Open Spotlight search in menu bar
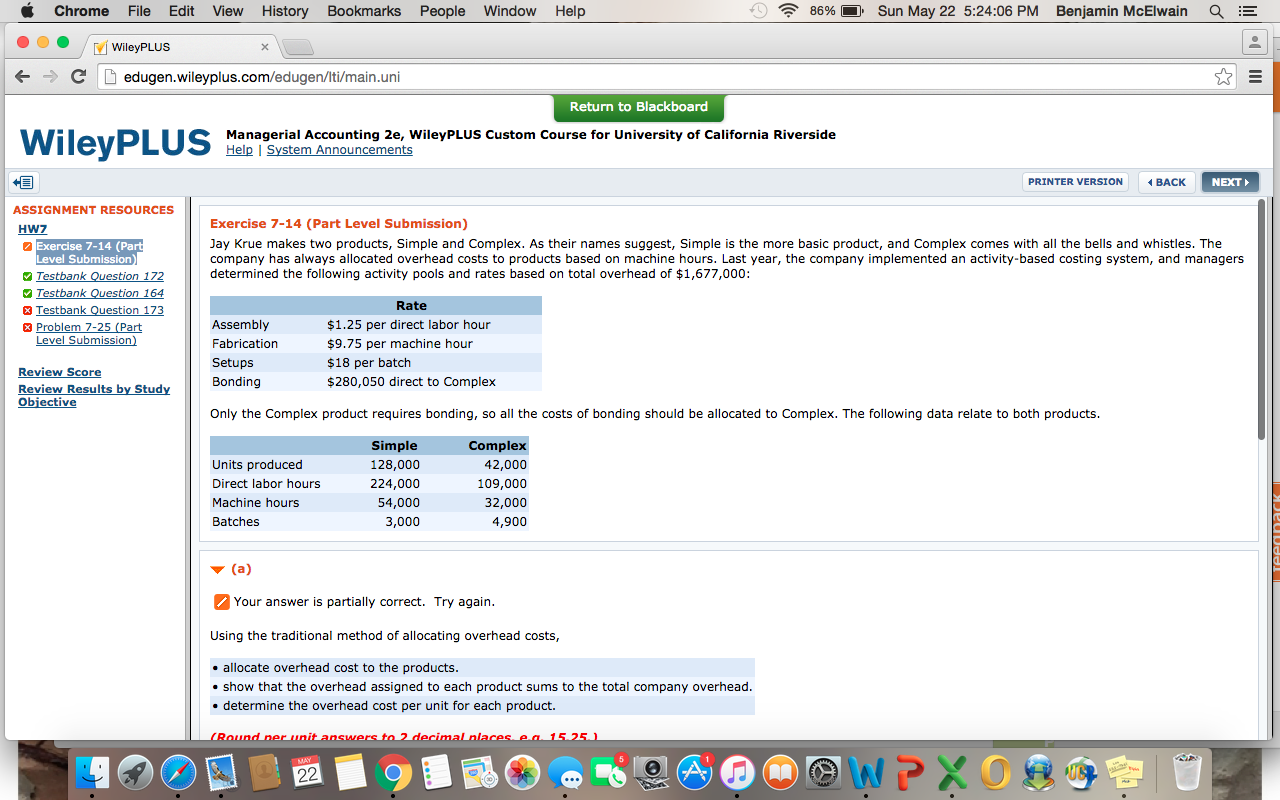1280x800 pixels. coord(1216,11)
